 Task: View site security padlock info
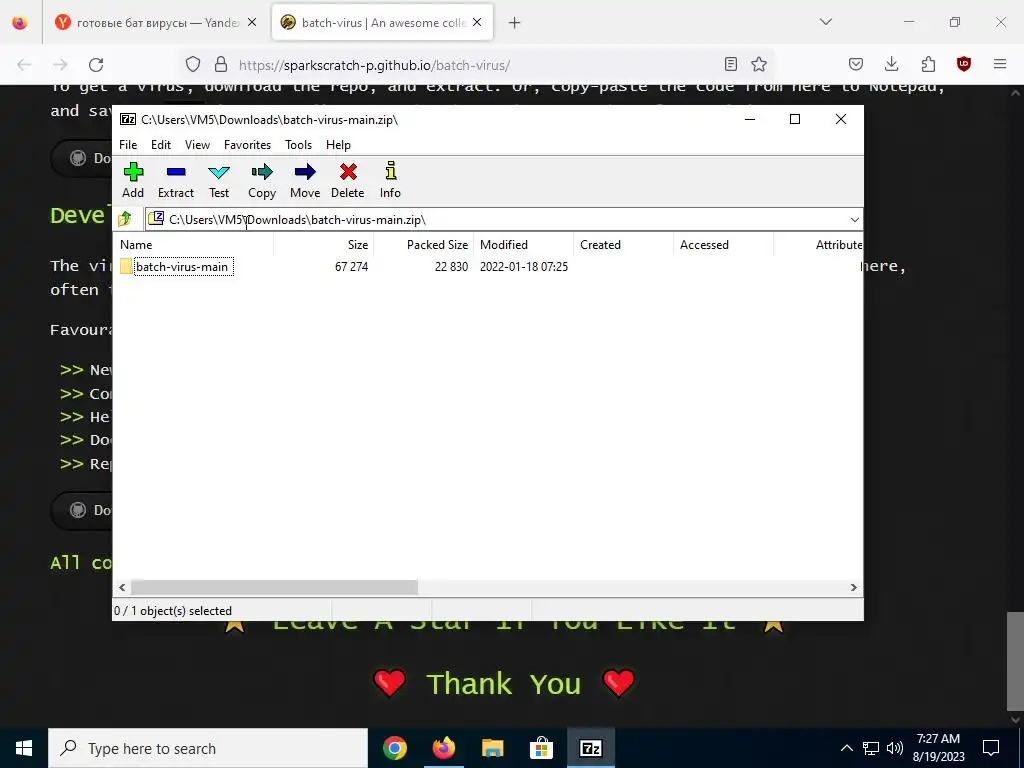pos(221,65)
